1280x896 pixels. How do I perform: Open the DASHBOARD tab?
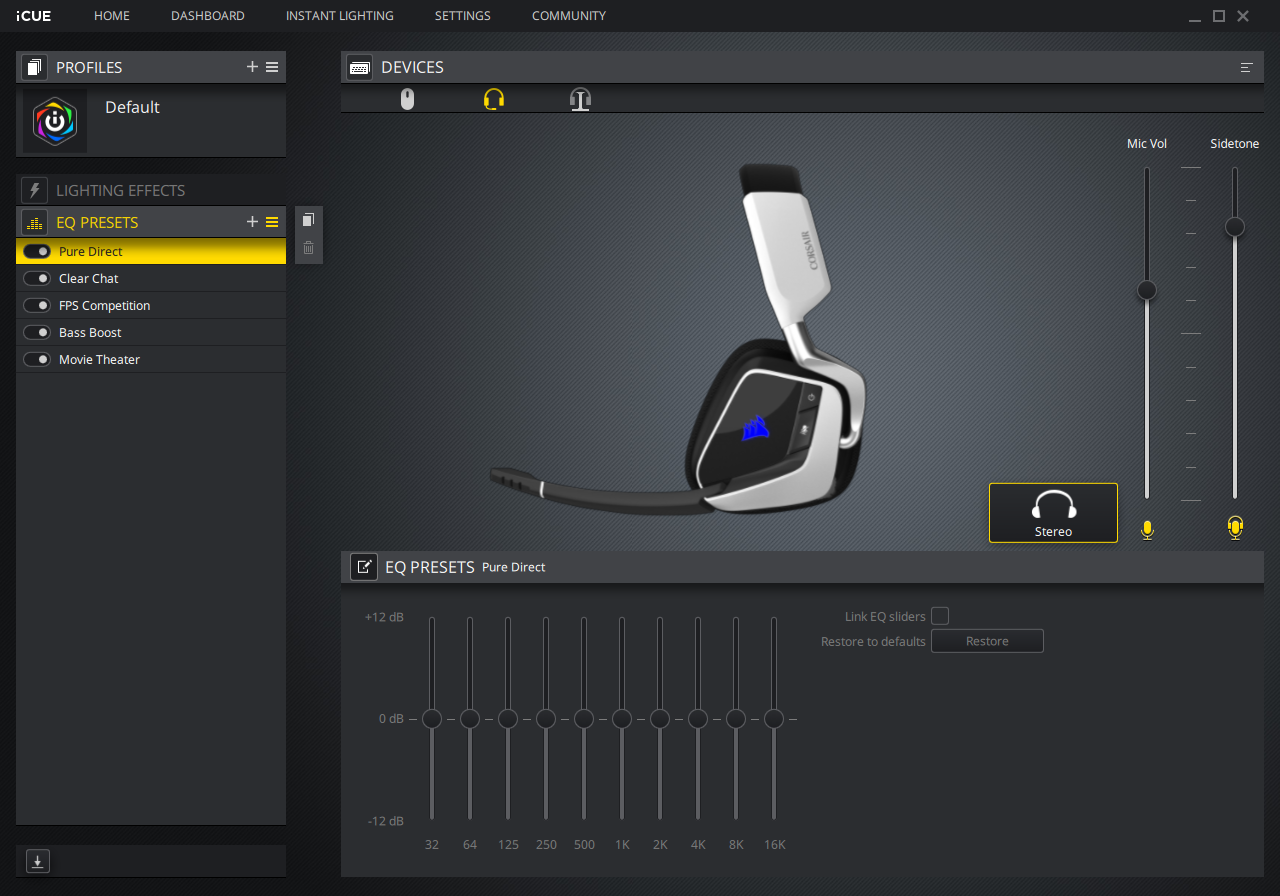click(208, 16)
